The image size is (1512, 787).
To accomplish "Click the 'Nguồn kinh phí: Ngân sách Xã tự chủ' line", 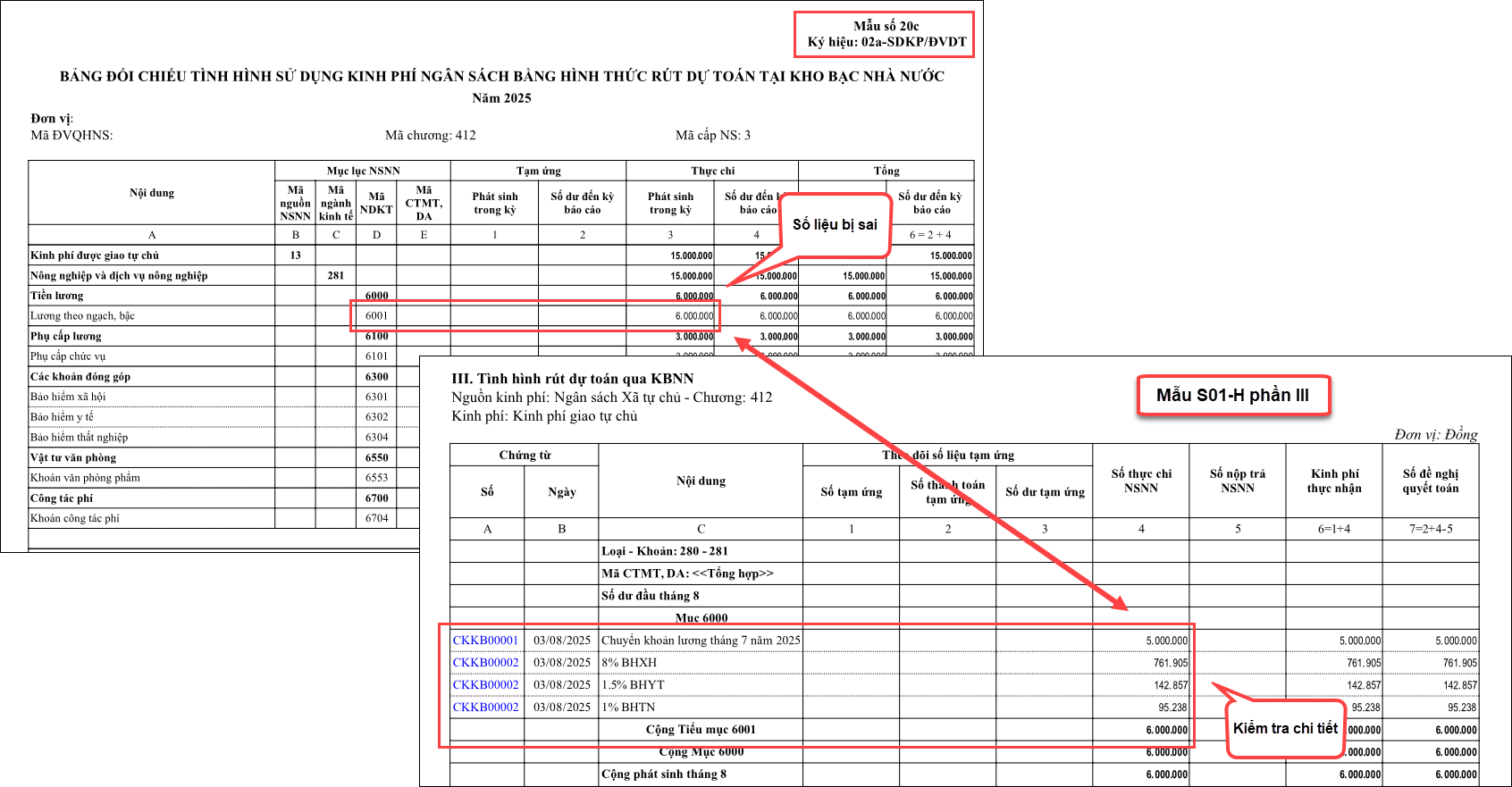I will (x=611, y=398).
